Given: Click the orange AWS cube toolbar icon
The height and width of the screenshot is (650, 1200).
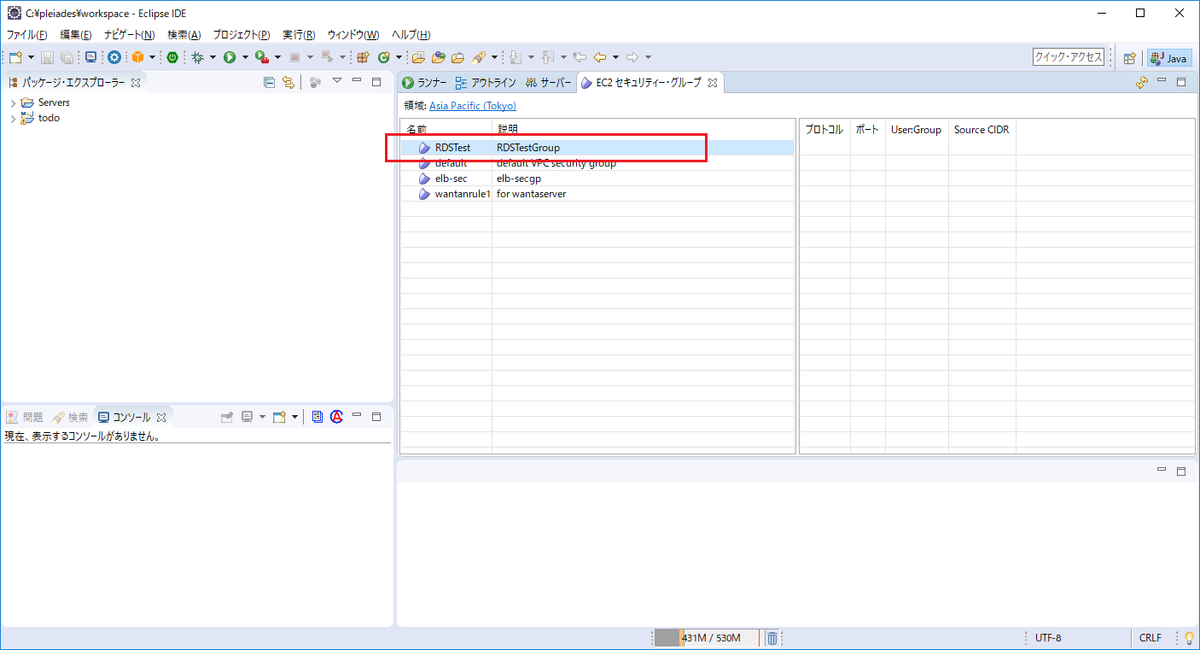Looking at the screenshot, I should 137,58.
